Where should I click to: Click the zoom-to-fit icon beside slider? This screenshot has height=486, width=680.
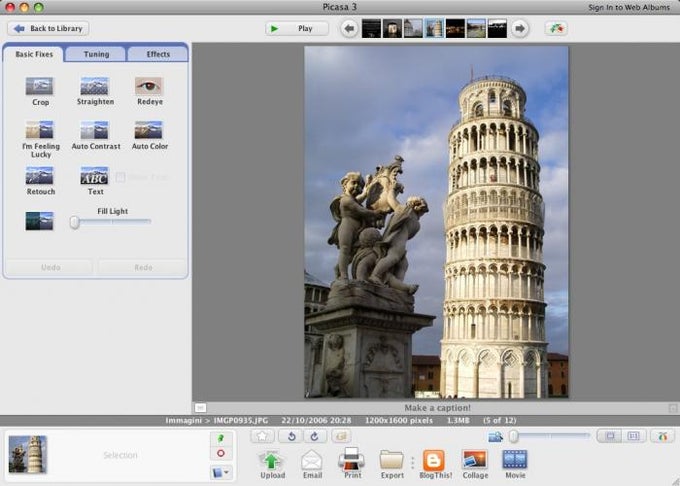tap(495, 437)
